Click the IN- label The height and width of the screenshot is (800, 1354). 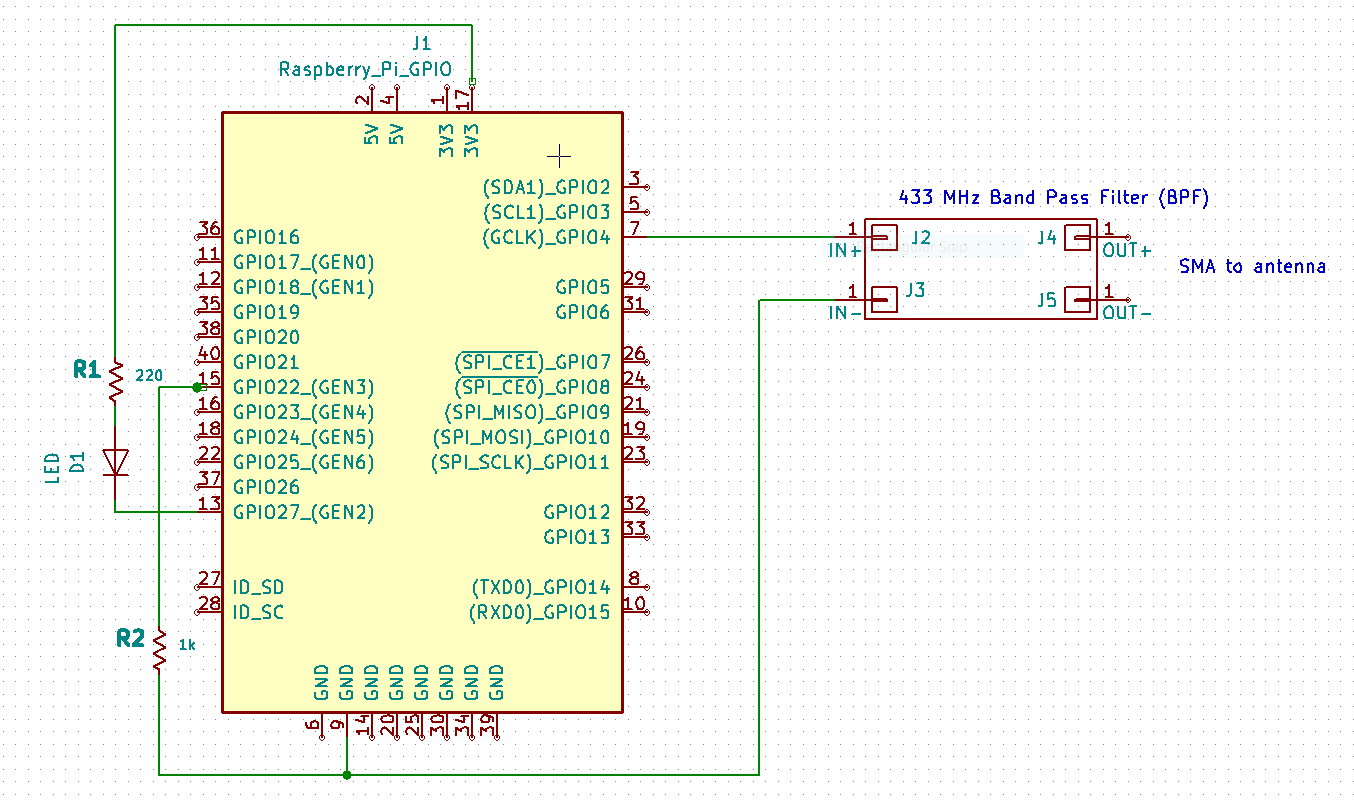(845, 313)
